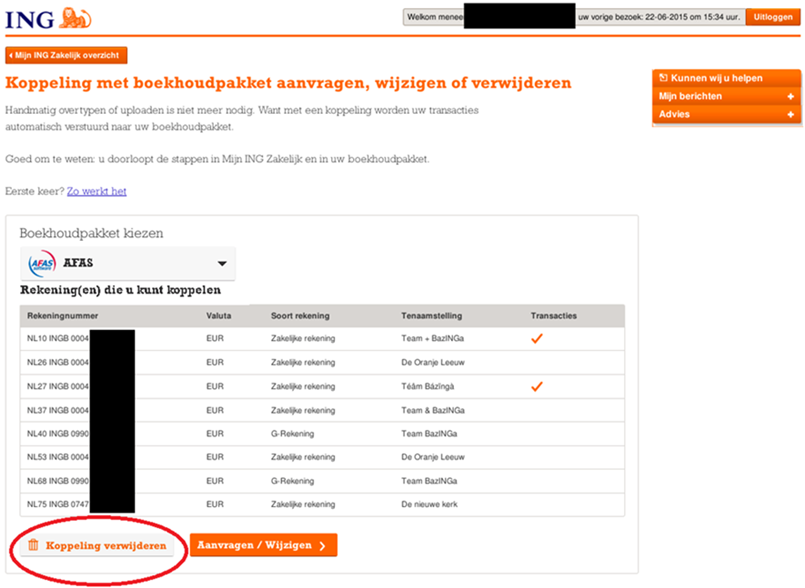
Task: Log out with the Uitloggen button
Action: coord(773,17)
